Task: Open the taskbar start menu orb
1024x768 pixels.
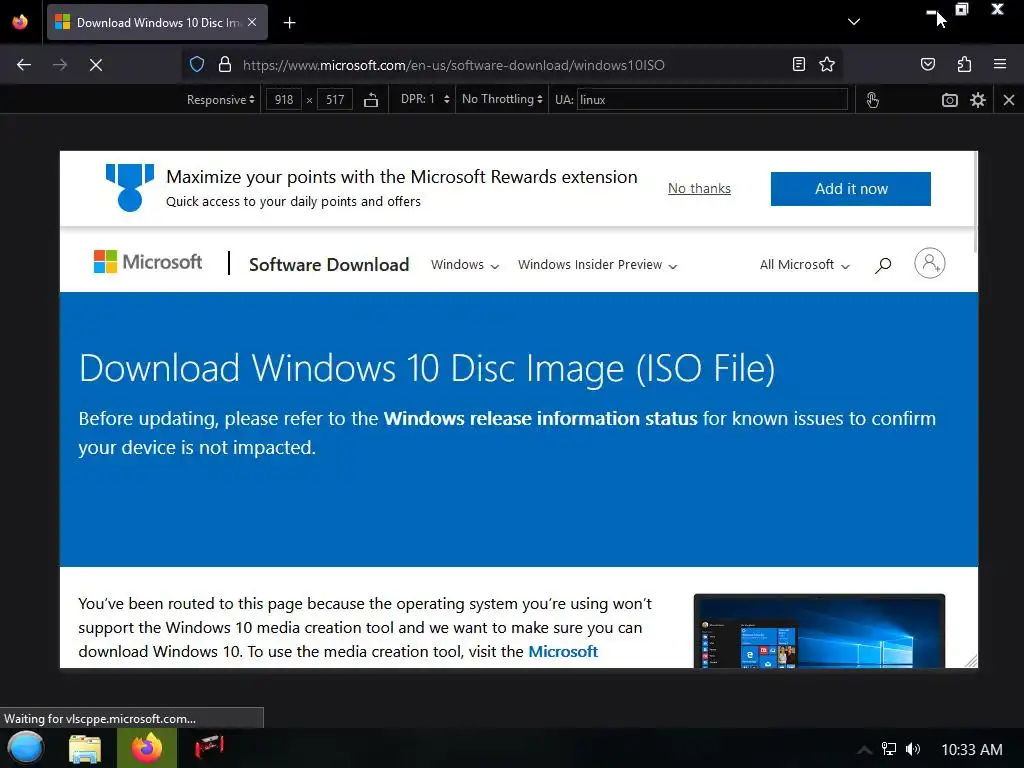Action: coord(25,748)
